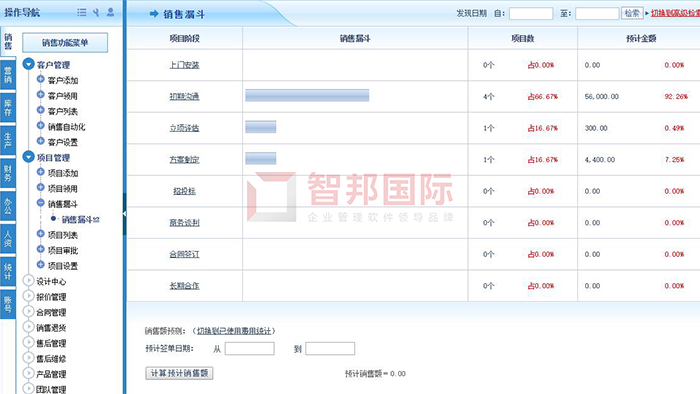Click the 56,000.00 amount cell
The image size is (700, 394).
pos(602,96)
